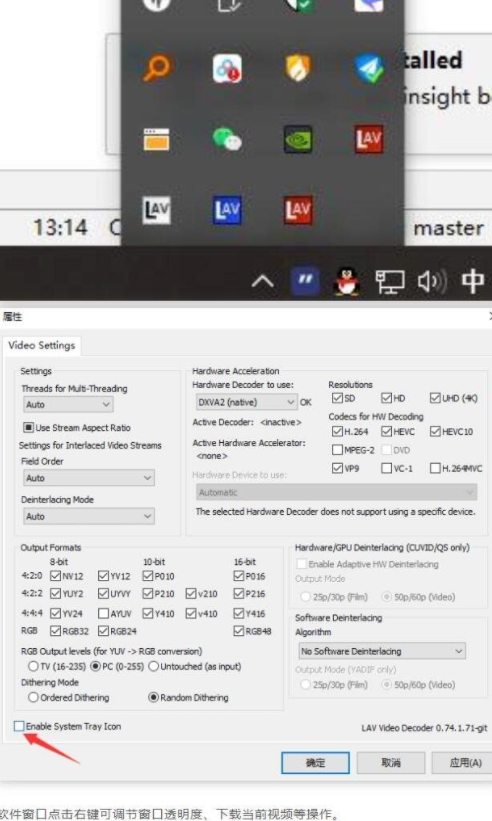The height and width of the screenshot is (821, 492).
Task: Click the blue LAV tray icon
Action: pos(227,210)
